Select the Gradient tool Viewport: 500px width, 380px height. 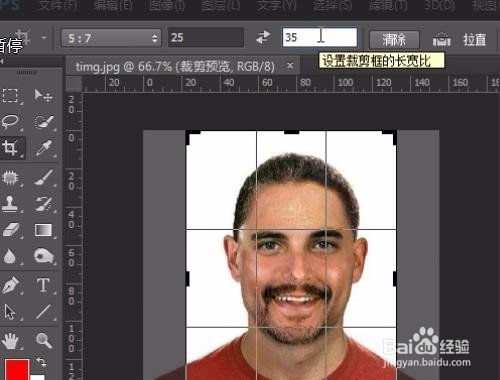(x=43, y=230)
